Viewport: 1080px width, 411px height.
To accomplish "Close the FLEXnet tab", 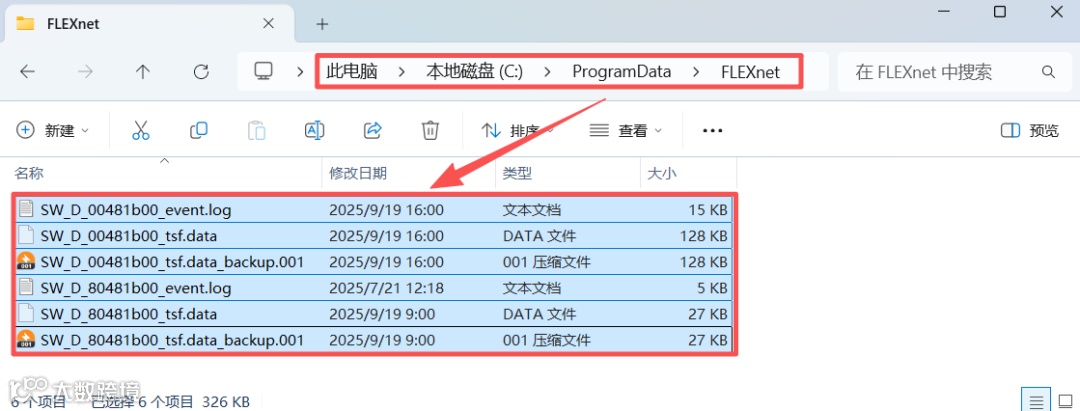I will 269,23.
